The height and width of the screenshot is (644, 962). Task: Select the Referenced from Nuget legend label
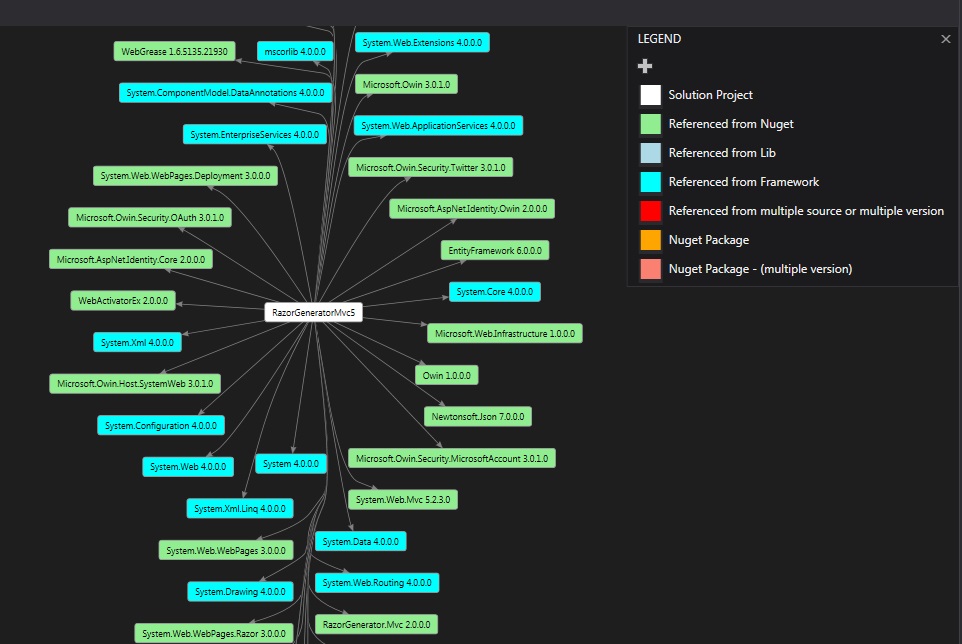click(x=731, y=124)
